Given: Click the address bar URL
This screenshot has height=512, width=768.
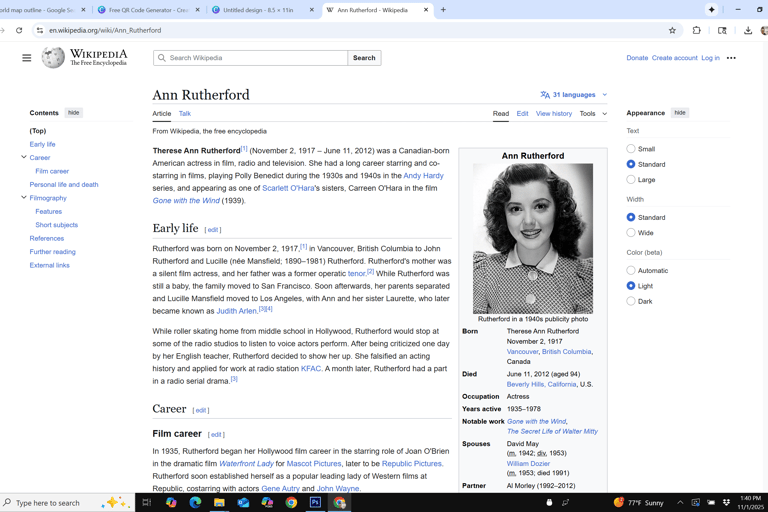Looking at the screenshot, I should 105,30.
